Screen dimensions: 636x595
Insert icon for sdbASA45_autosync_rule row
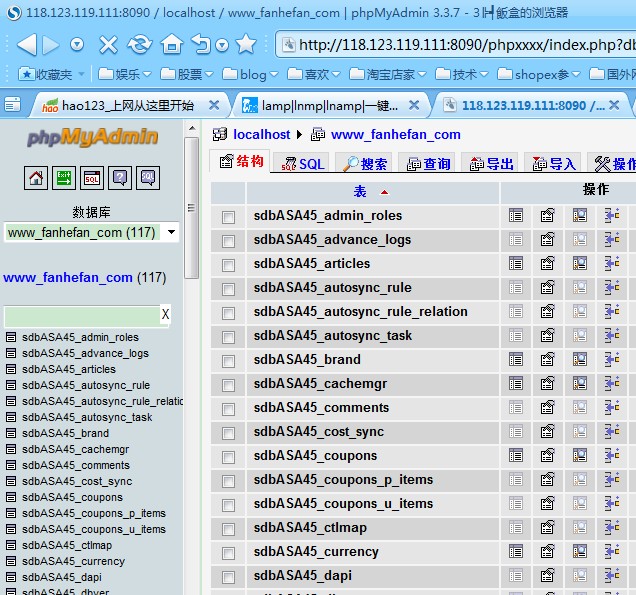(x=612, y=288)
